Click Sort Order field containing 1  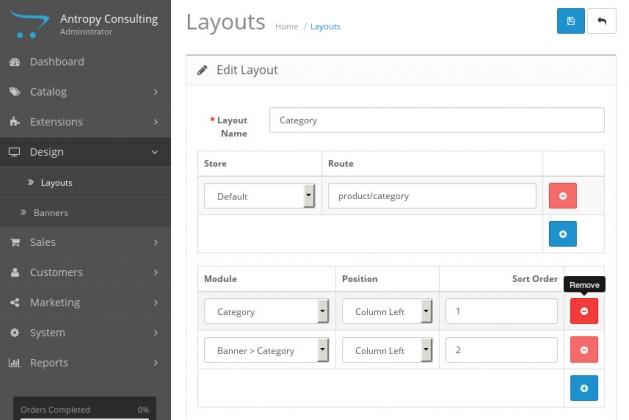click(501, 311)
